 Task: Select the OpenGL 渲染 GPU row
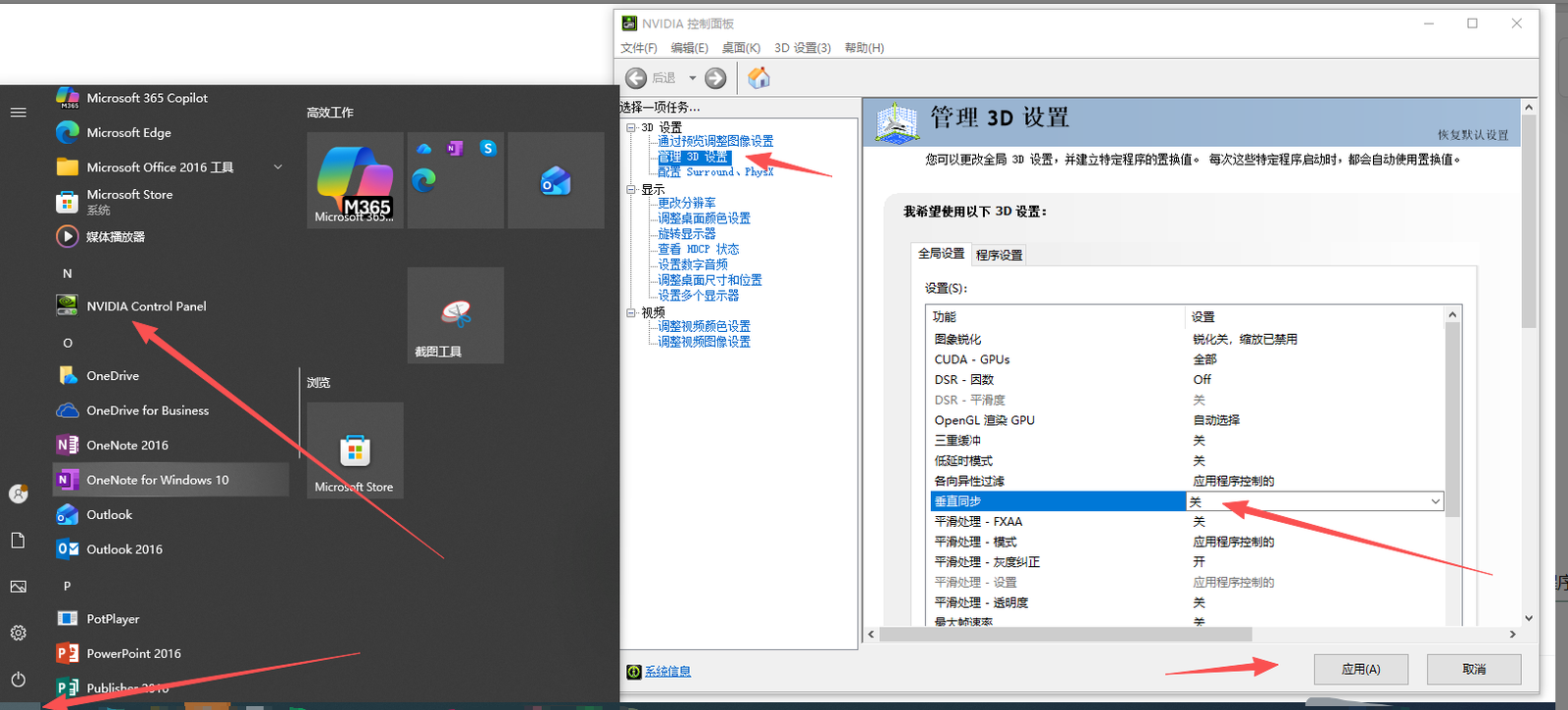(1186, 420)
